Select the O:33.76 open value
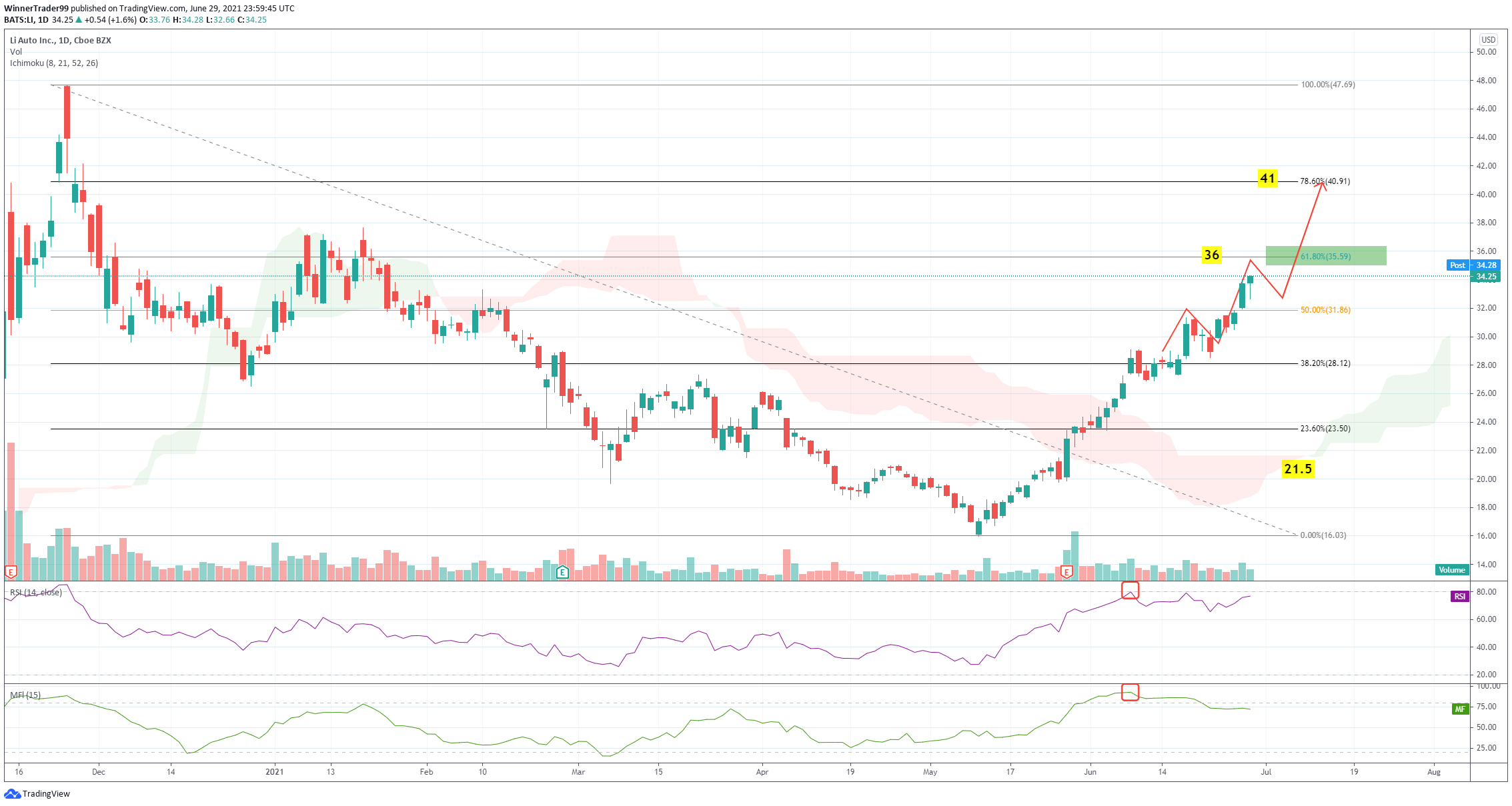 (x=154, y=20)
